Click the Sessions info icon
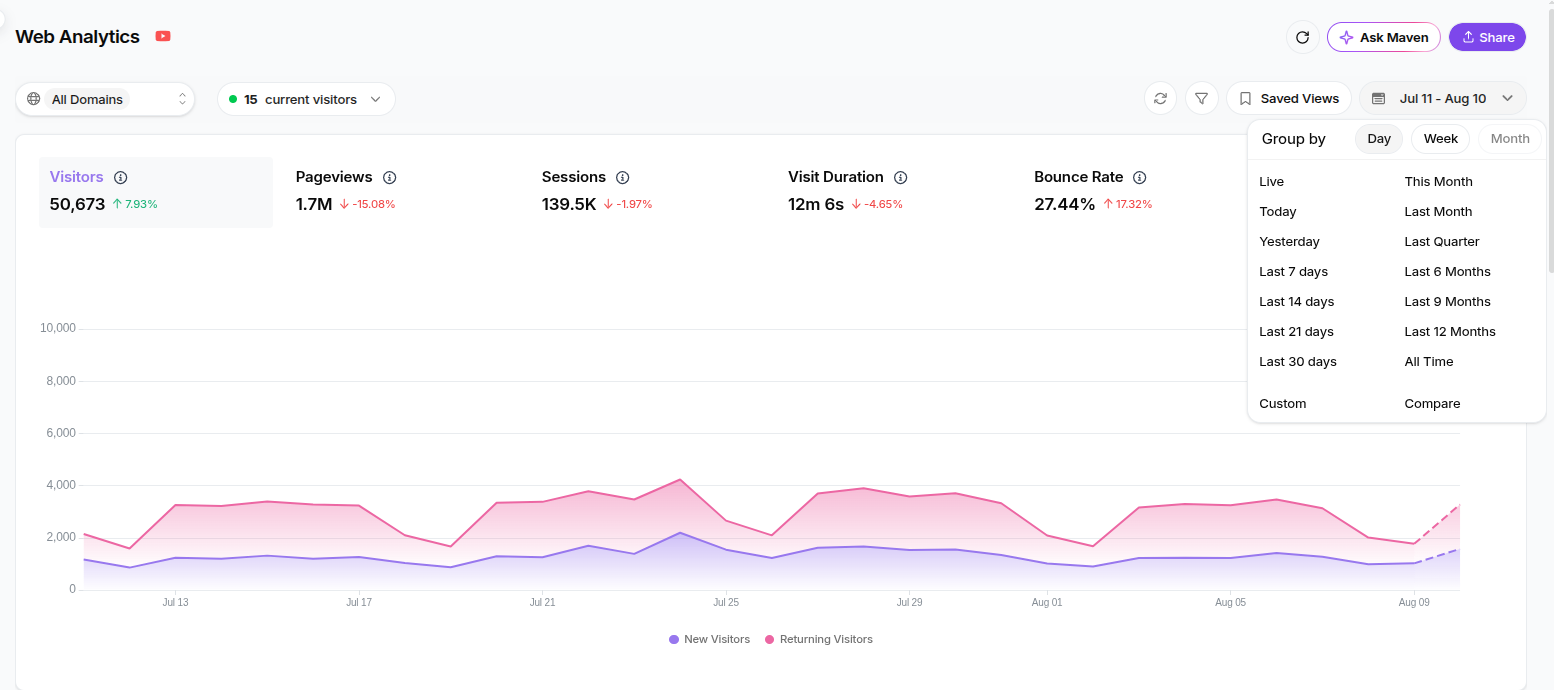Screen dimensions: 1554x690 [x=623, y=177]
